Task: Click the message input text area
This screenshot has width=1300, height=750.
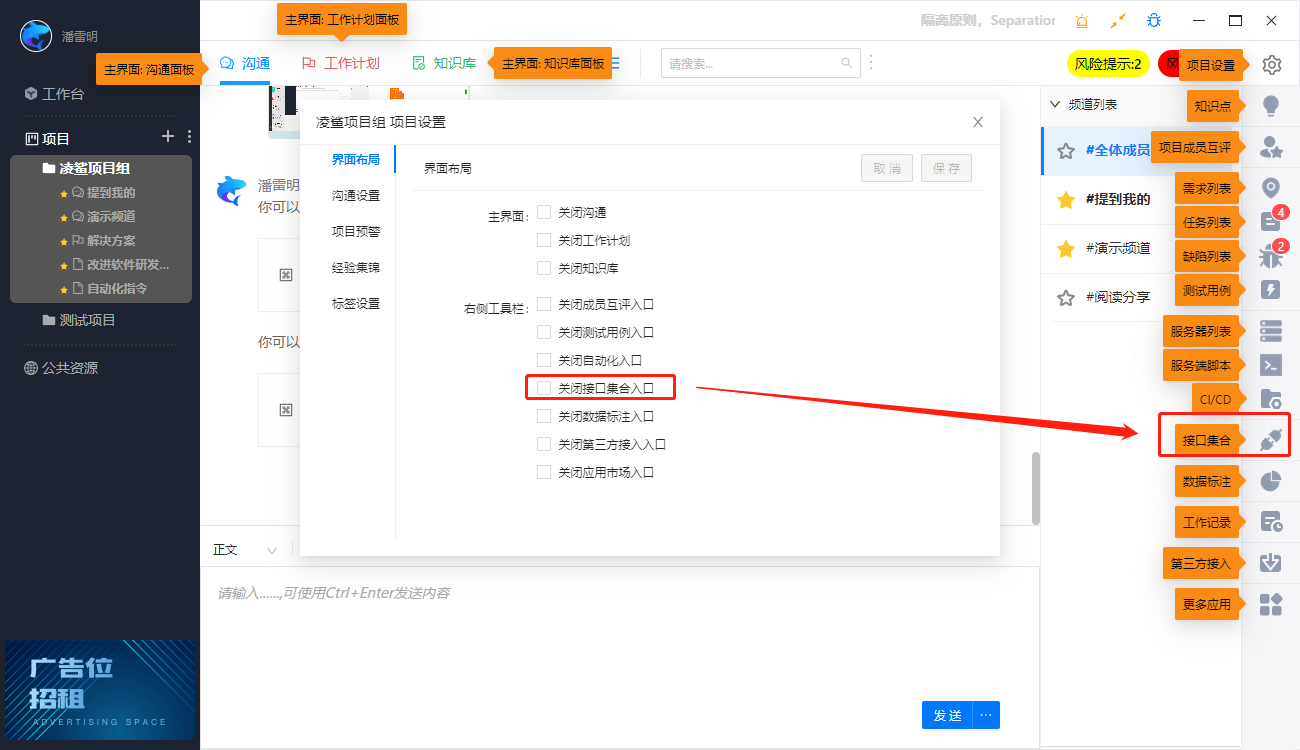Action: pos(619,630)
